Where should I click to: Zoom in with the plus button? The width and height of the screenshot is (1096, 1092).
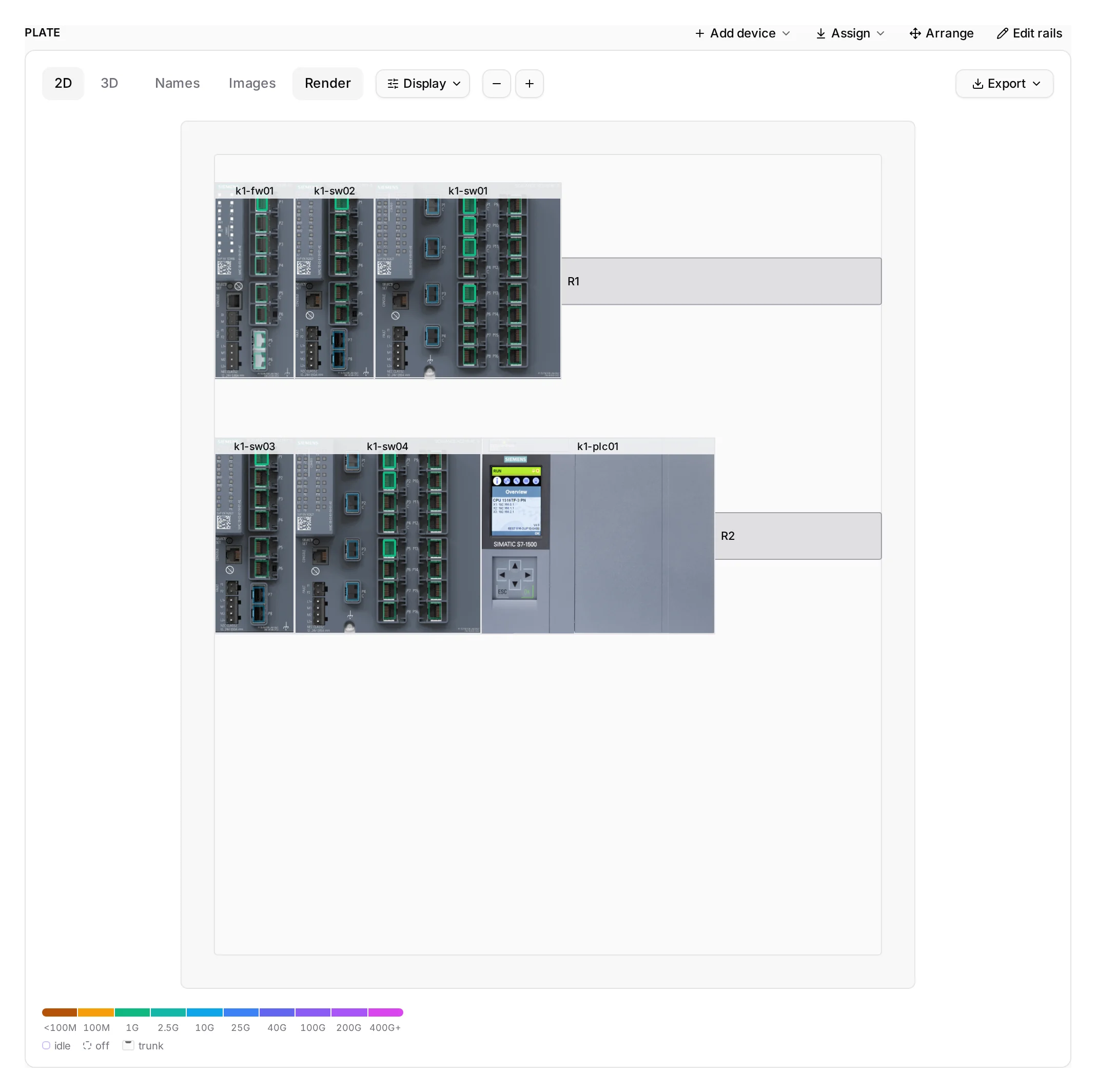coord(530,84)
